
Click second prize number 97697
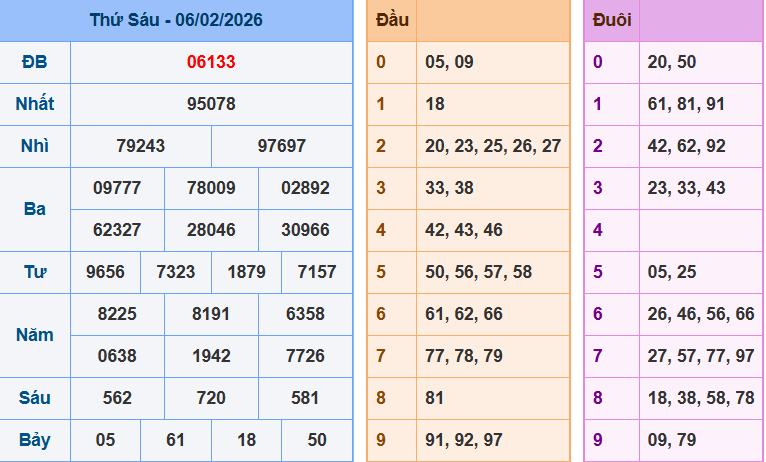coord(282,146)
